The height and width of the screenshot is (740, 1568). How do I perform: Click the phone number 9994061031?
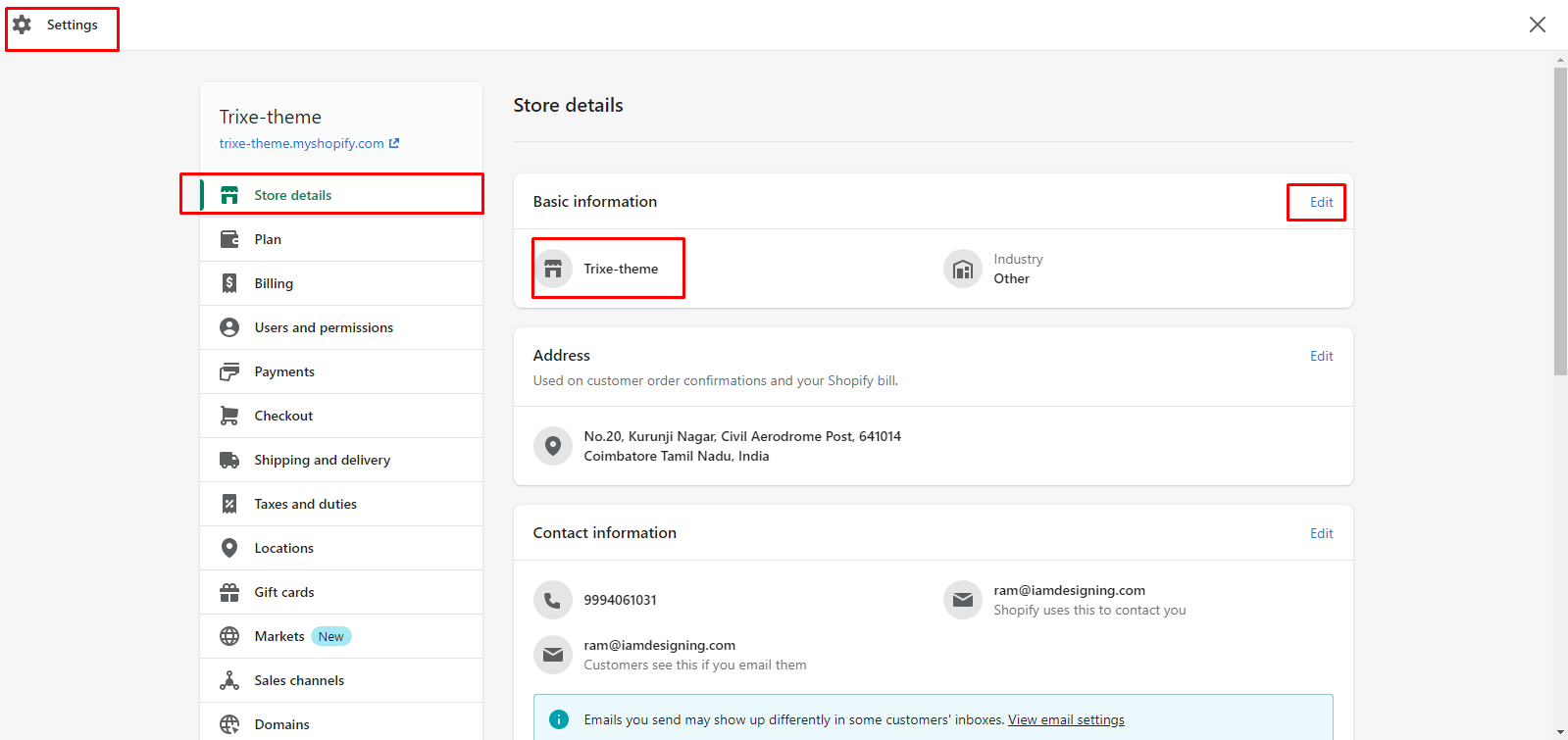click(x=620, y=600)
